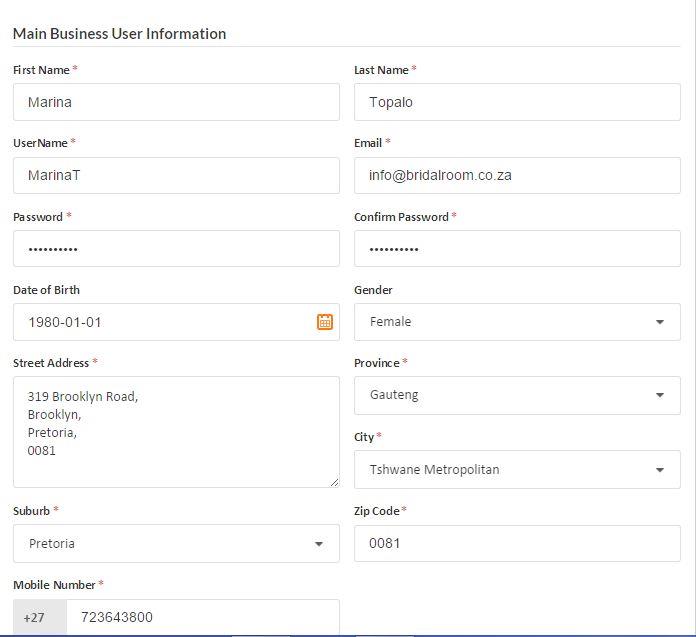Click the Confirm Password field
Image resolution: width=696 pixels, height=637 pixels.
click(517, 249)
